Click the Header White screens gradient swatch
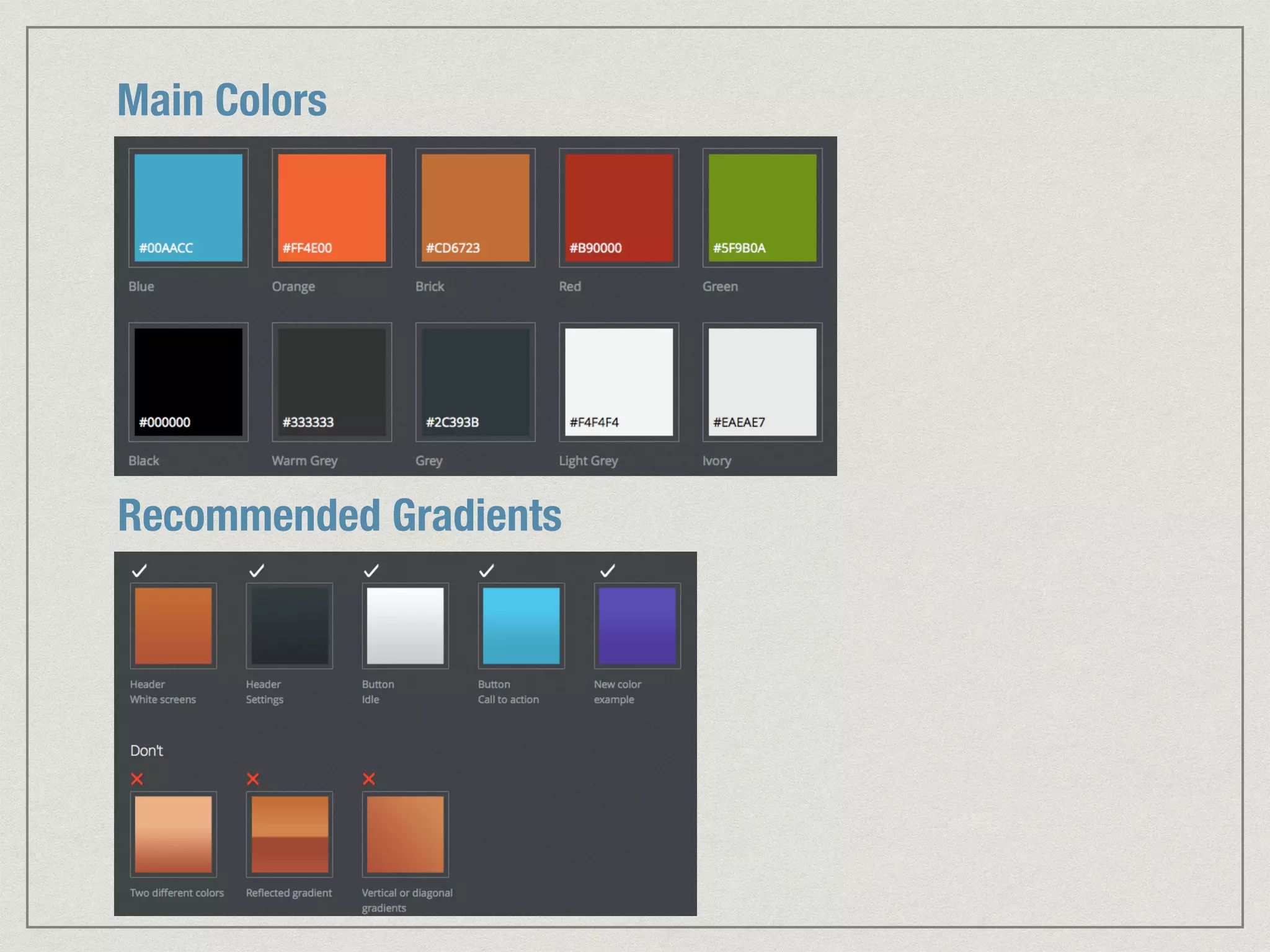 coord(174,626)
